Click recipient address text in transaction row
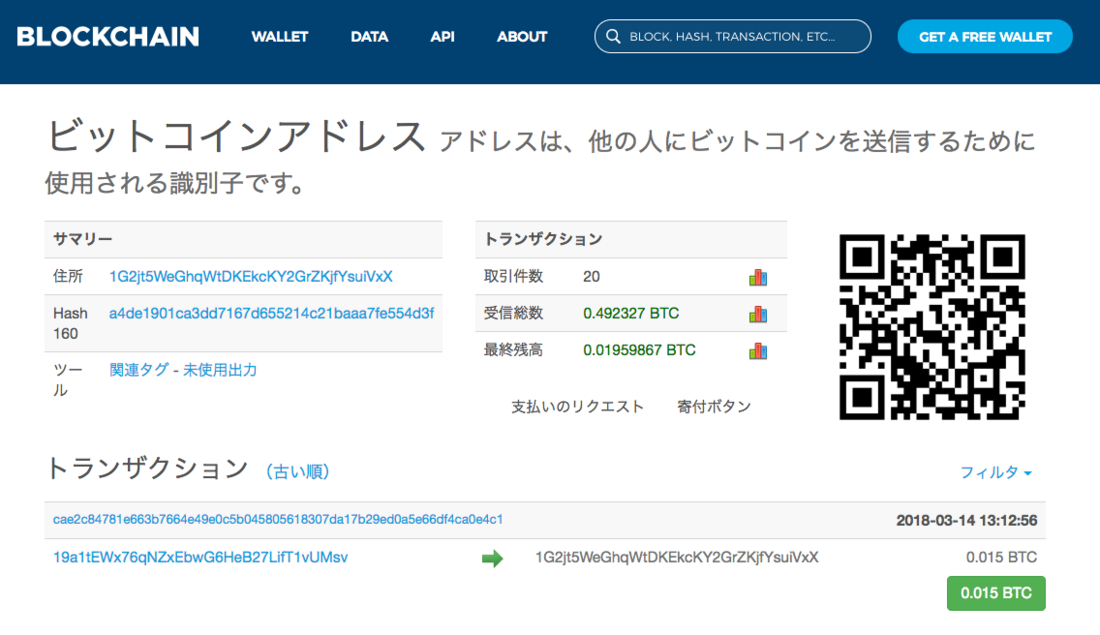The height and width of the screenshot is (635, 1100). pyautogui.click(x=677, y=557)
